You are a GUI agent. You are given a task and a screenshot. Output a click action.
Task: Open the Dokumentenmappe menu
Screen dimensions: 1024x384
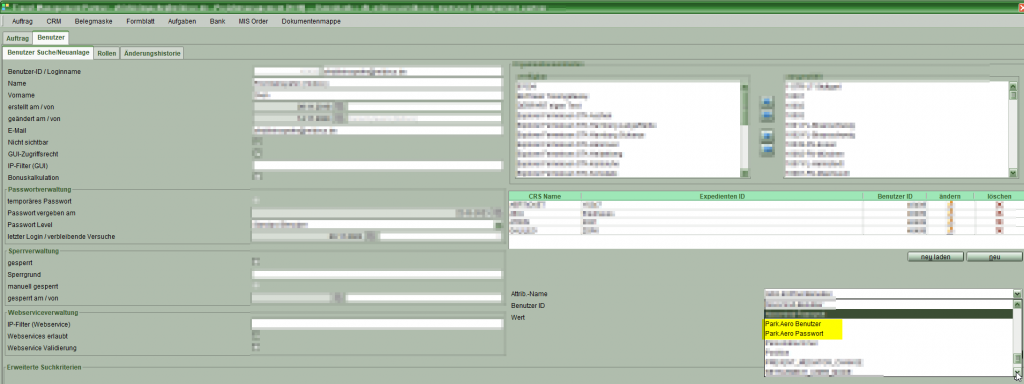(311, 22)
